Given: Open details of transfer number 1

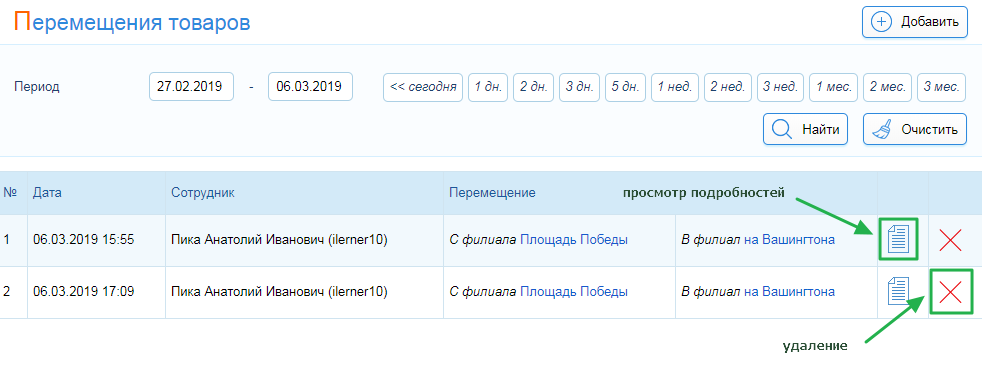Looking at the screenshot, I should pos(899,240).
